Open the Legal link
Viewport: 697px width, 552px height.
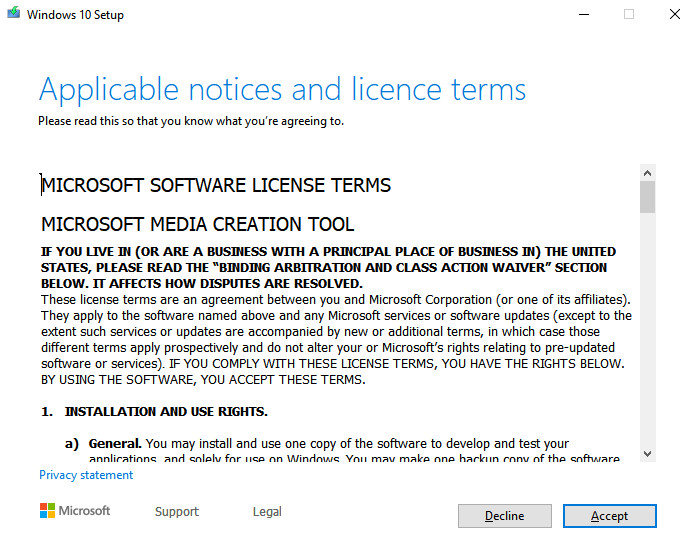pos(267,511)
